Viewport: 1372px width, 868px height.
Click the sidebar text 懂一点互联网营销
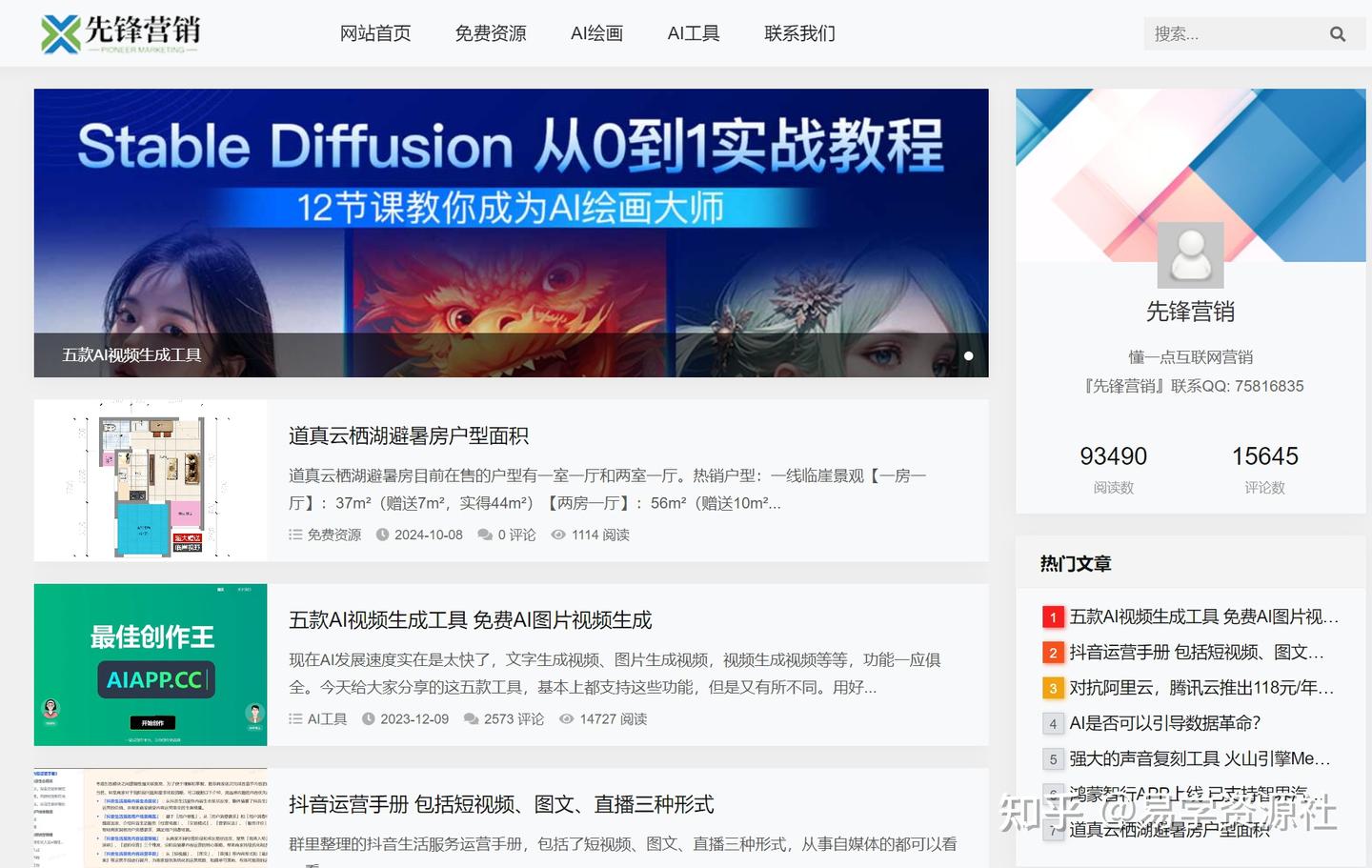coord(1190,357)
